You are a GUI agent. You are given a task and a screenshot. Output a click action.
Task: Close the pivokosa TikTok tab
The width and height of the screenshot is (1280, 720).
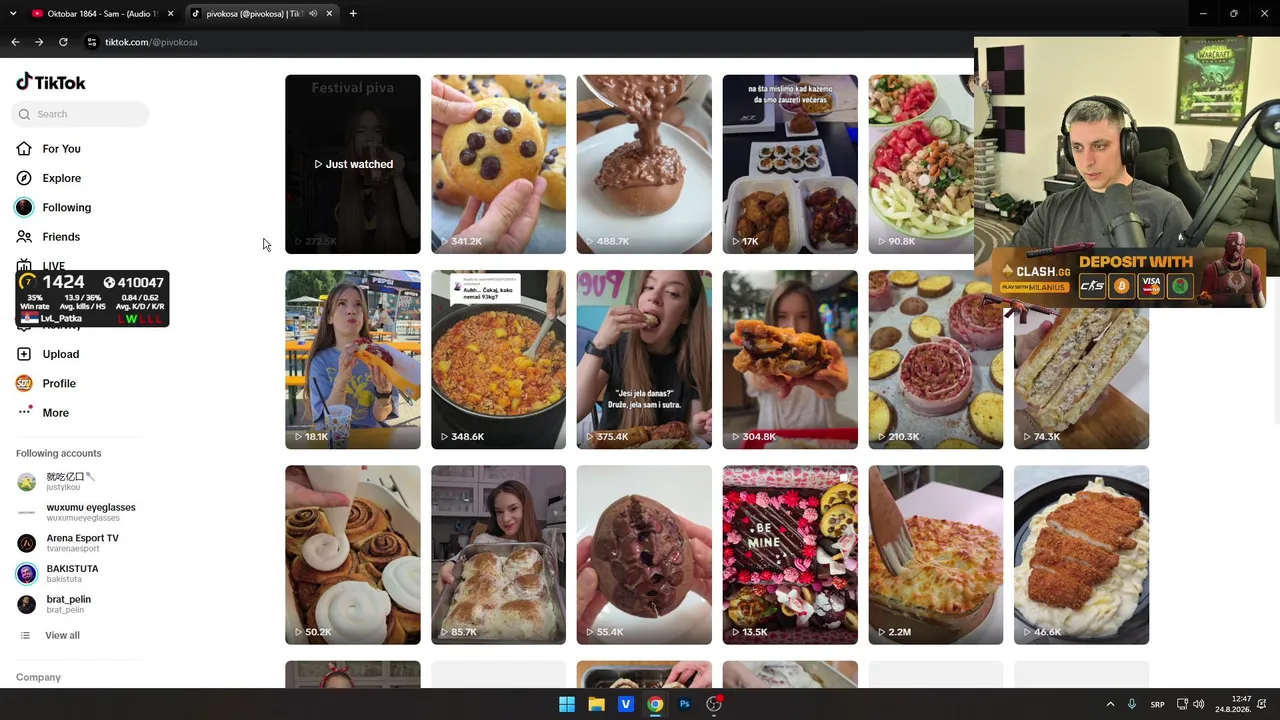329,14
